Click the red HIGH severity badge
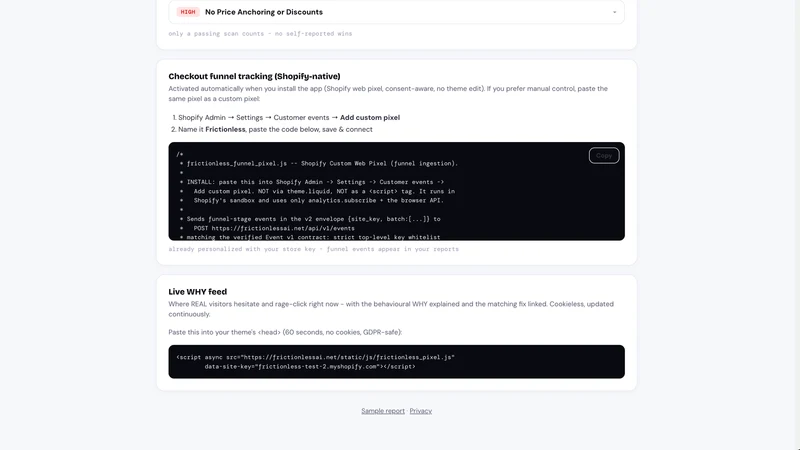 pyautogui.click(x=188, y=12)
